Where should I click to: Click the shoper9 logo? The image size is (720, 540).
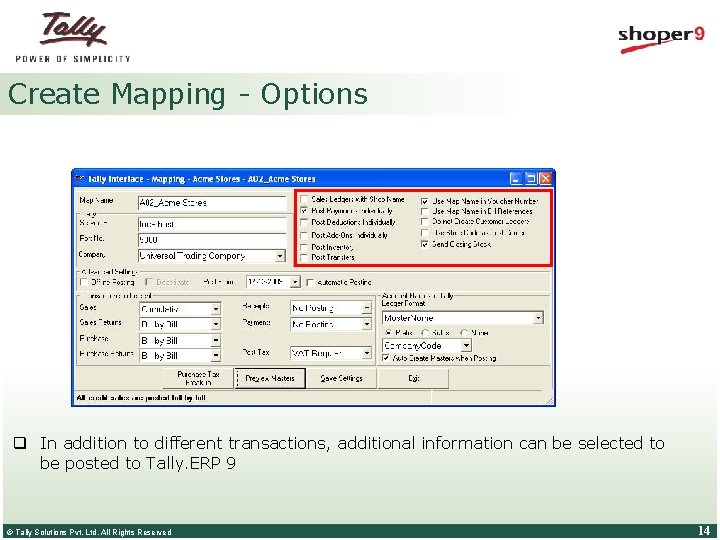(661, 39)
